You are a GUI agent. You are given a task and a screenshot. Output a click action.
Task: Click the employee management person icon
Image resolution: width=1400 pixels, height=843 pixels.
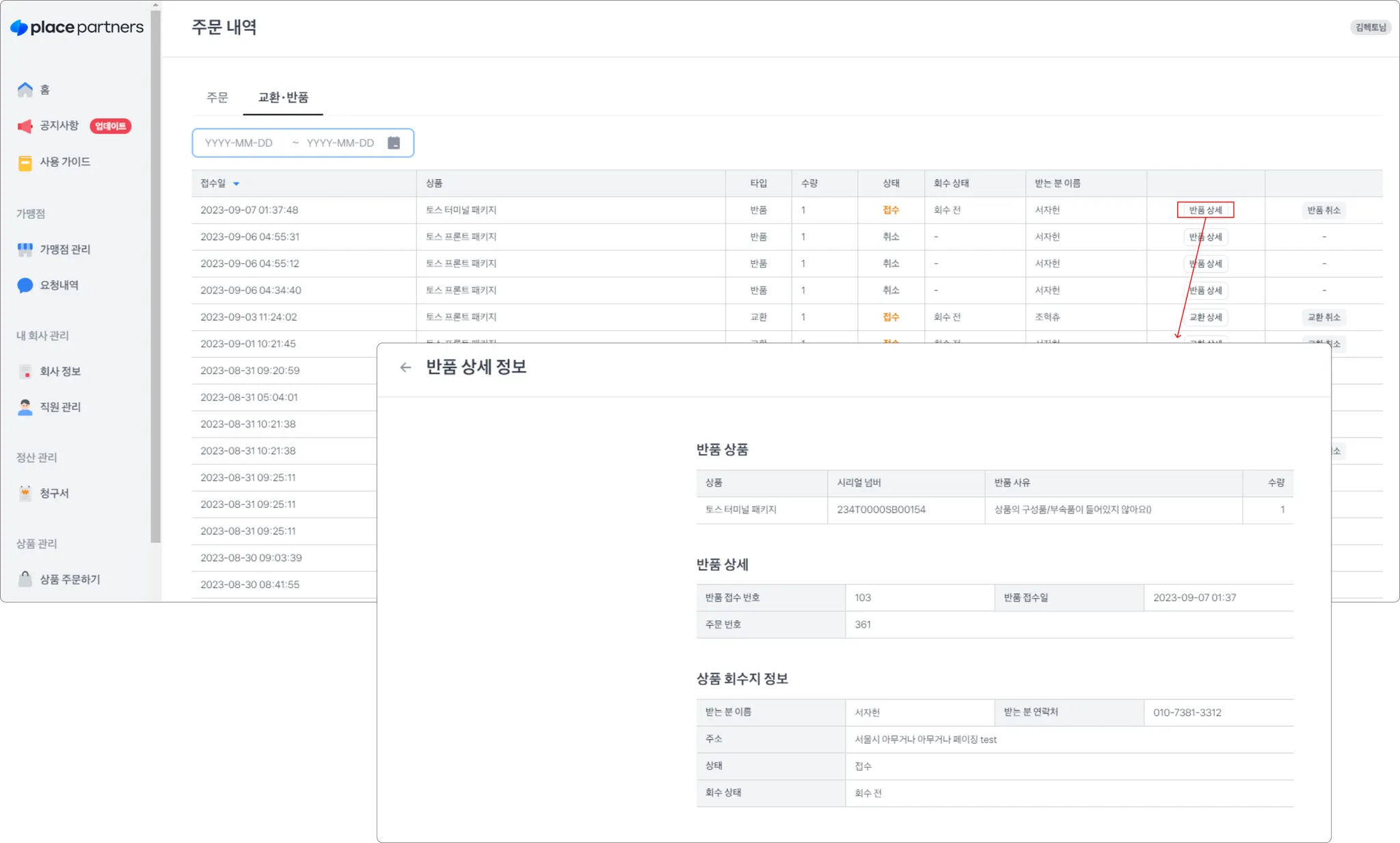(x=25, y=407)
